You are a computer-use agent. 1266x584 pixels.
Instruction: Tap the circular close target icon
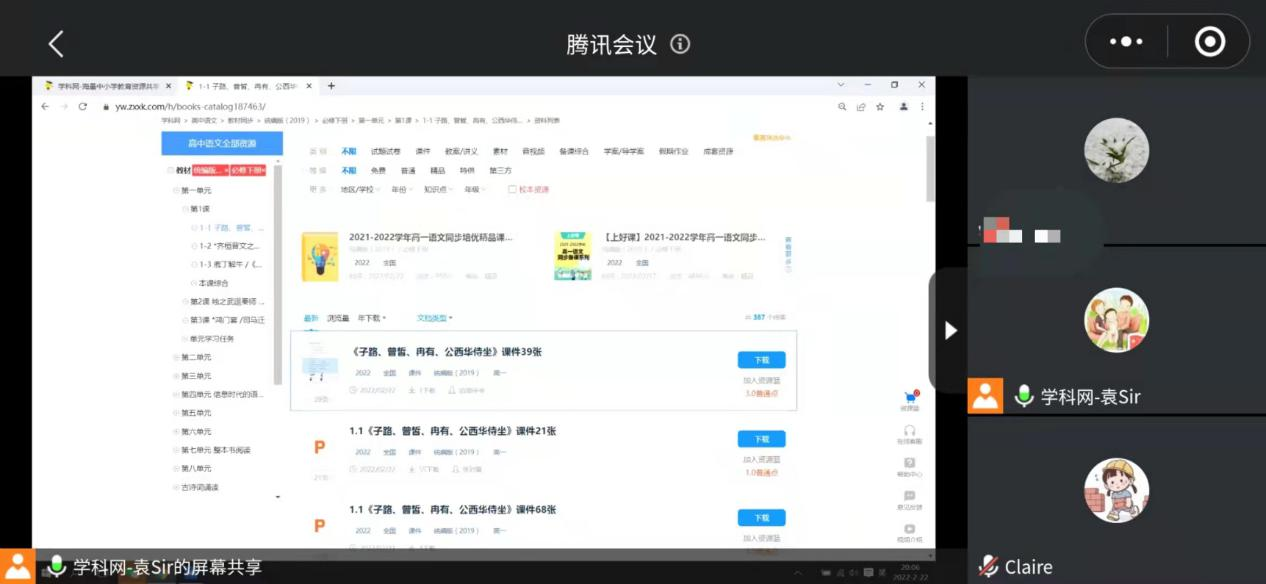click(x=1210, y=42)
